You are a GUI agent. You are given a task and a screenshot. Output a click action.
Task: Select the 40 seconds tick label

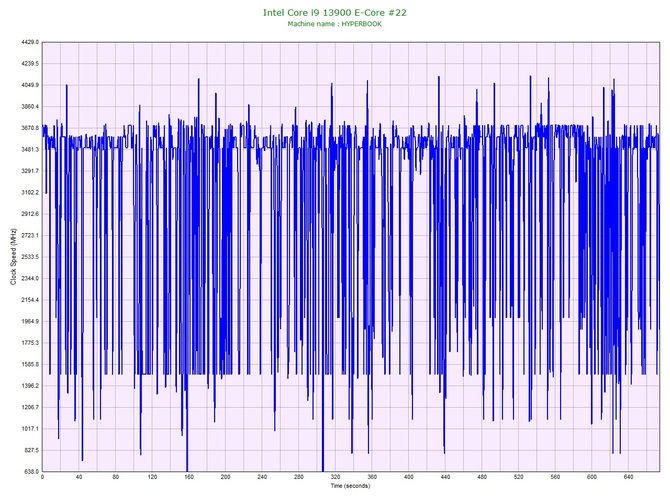click(x=79, y=477)
